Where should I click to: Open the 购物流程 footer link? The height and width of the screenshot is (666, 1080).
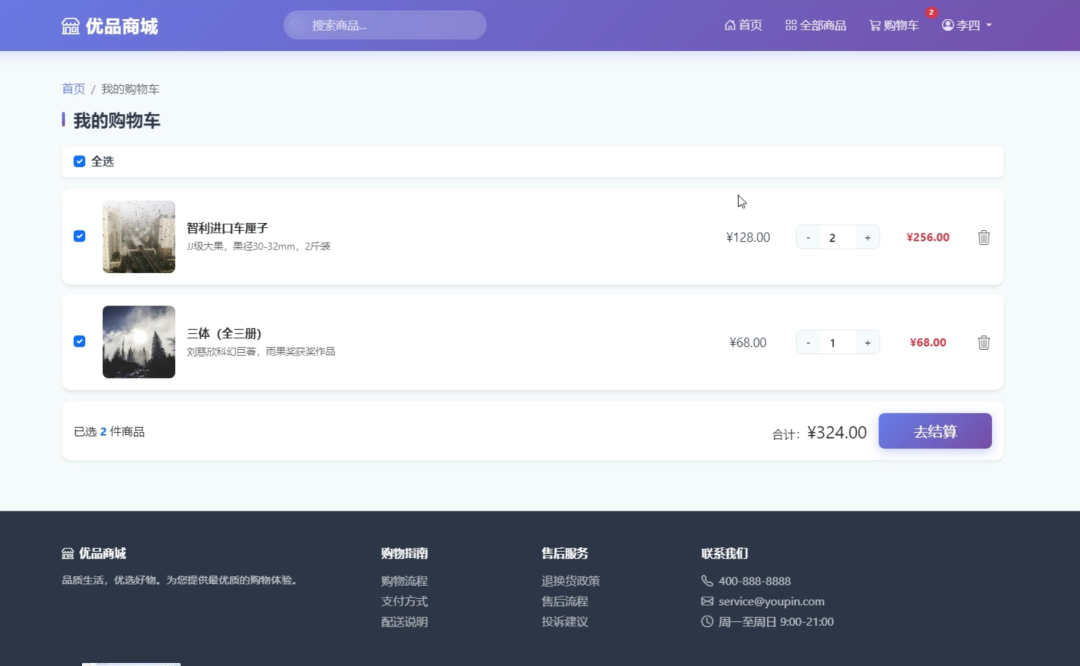point(404,581)
